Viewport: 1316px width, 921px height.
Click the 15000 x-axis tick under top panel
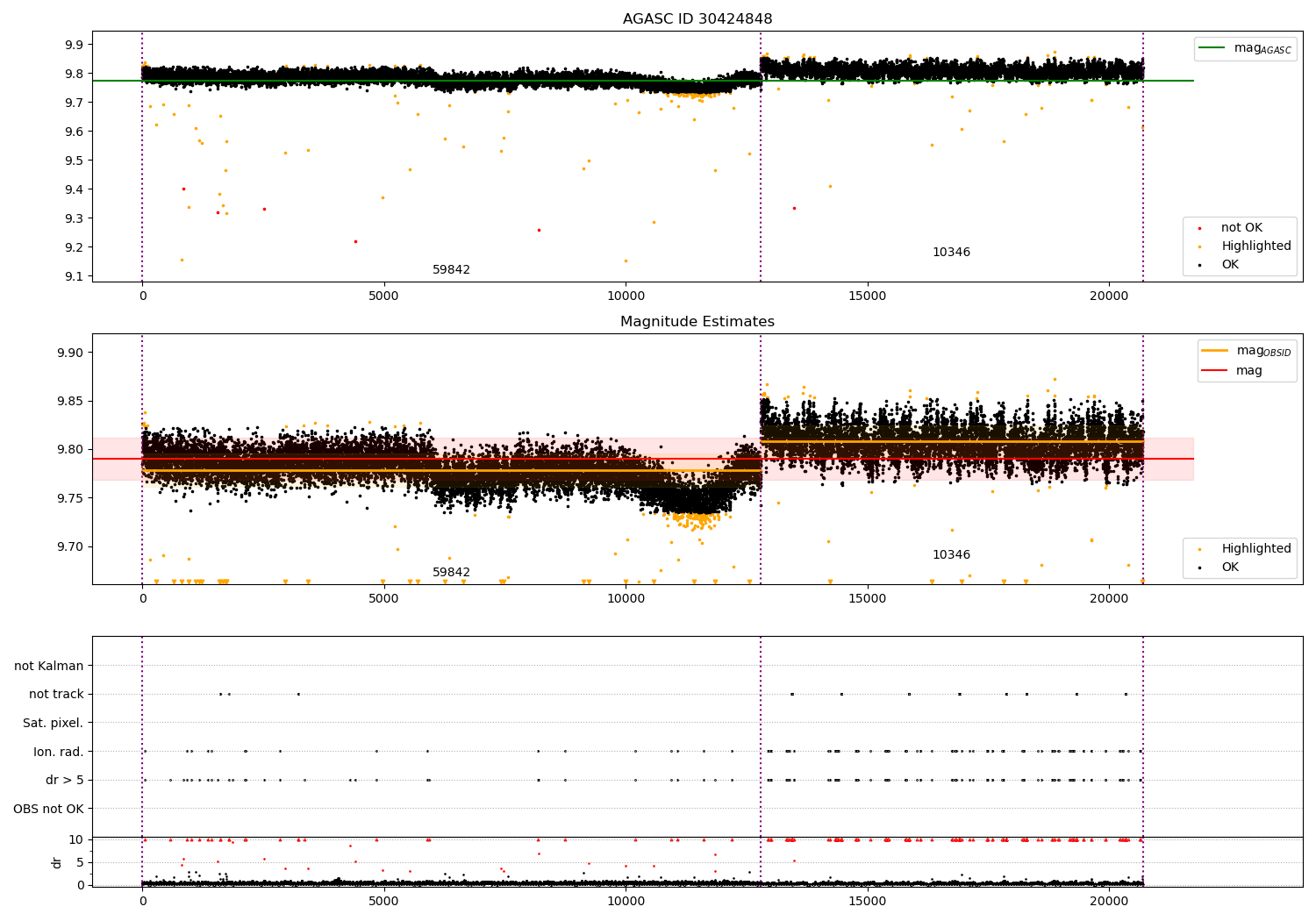[x=868, y=296]
